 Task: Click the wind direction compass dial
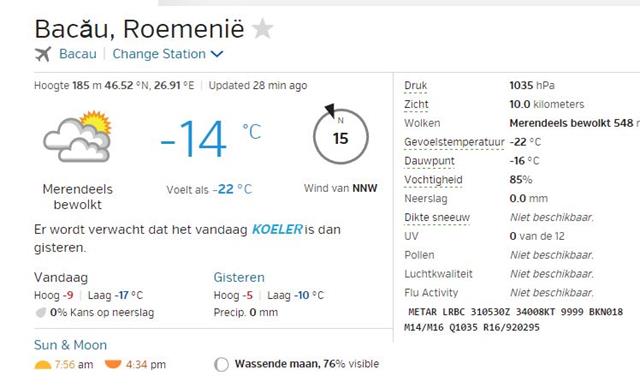click(x=341, y=135)
